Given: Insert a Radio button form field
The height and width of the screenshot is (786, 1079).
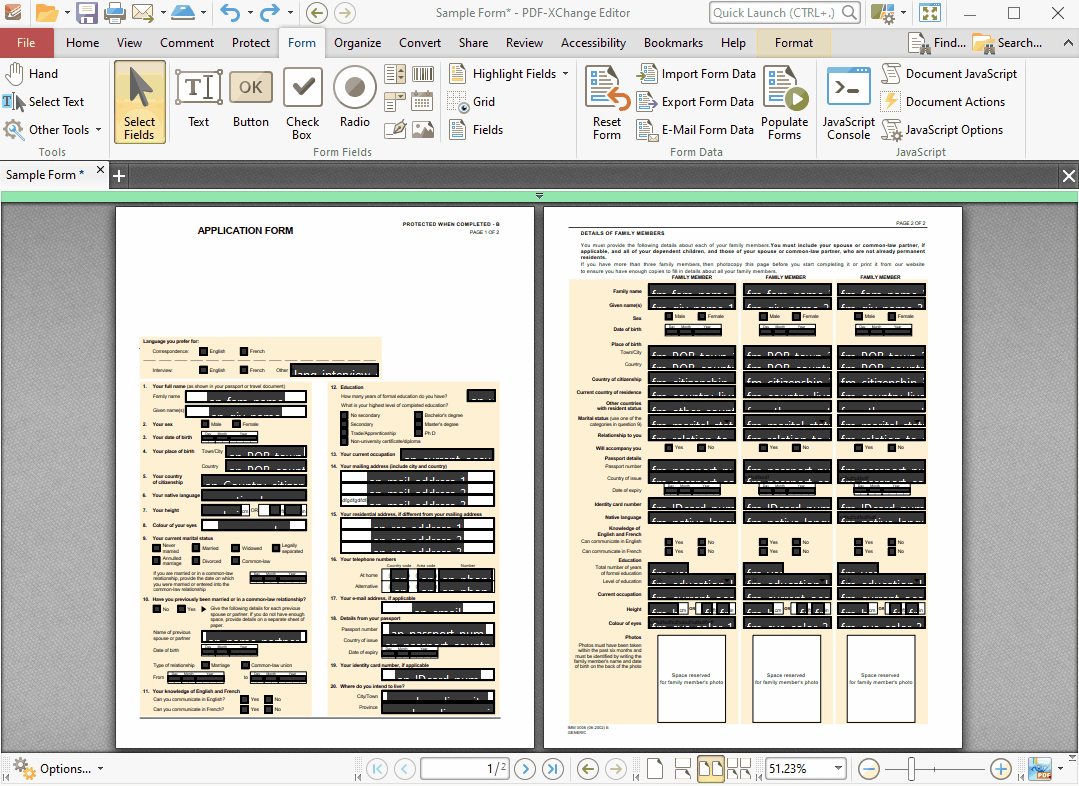Looking at the screenshot, I should click(354, 100).
